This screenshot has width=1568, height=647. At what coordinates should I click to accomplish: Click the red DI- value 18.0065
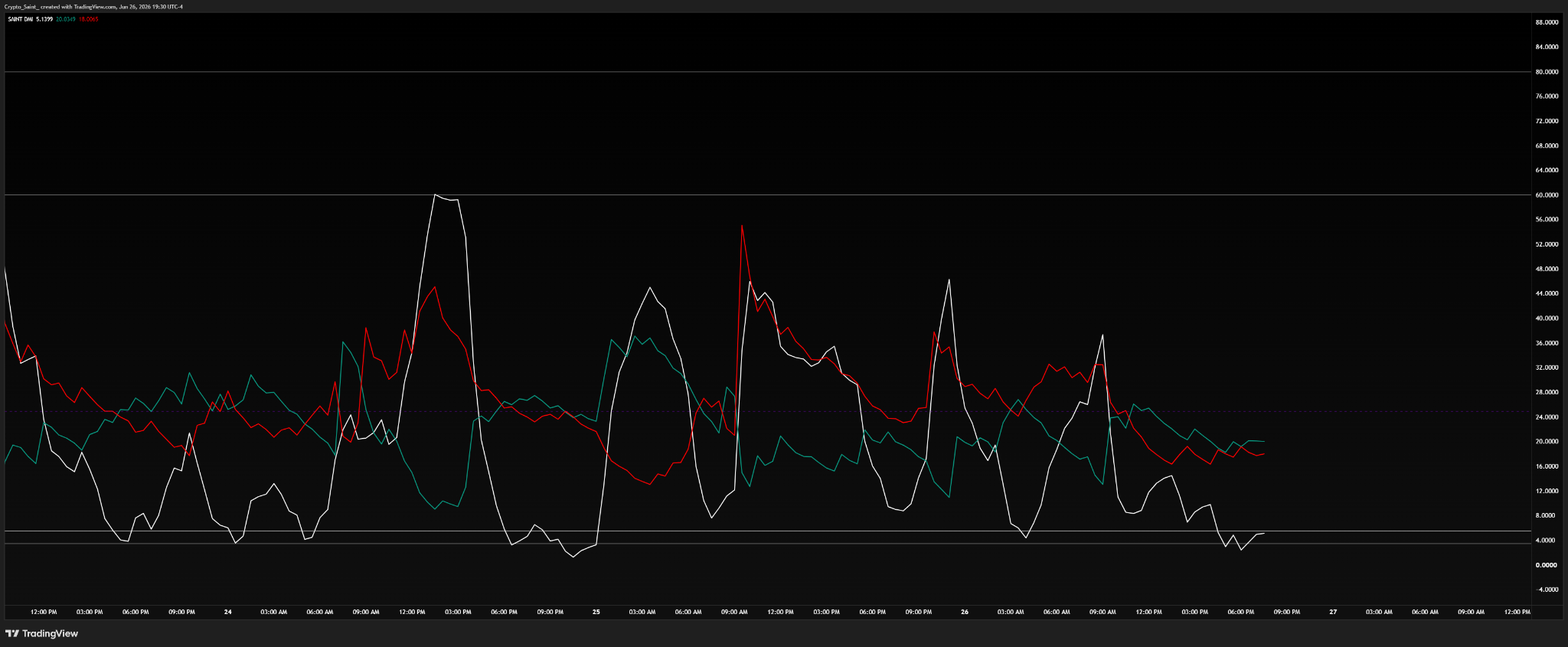(89, 19)
